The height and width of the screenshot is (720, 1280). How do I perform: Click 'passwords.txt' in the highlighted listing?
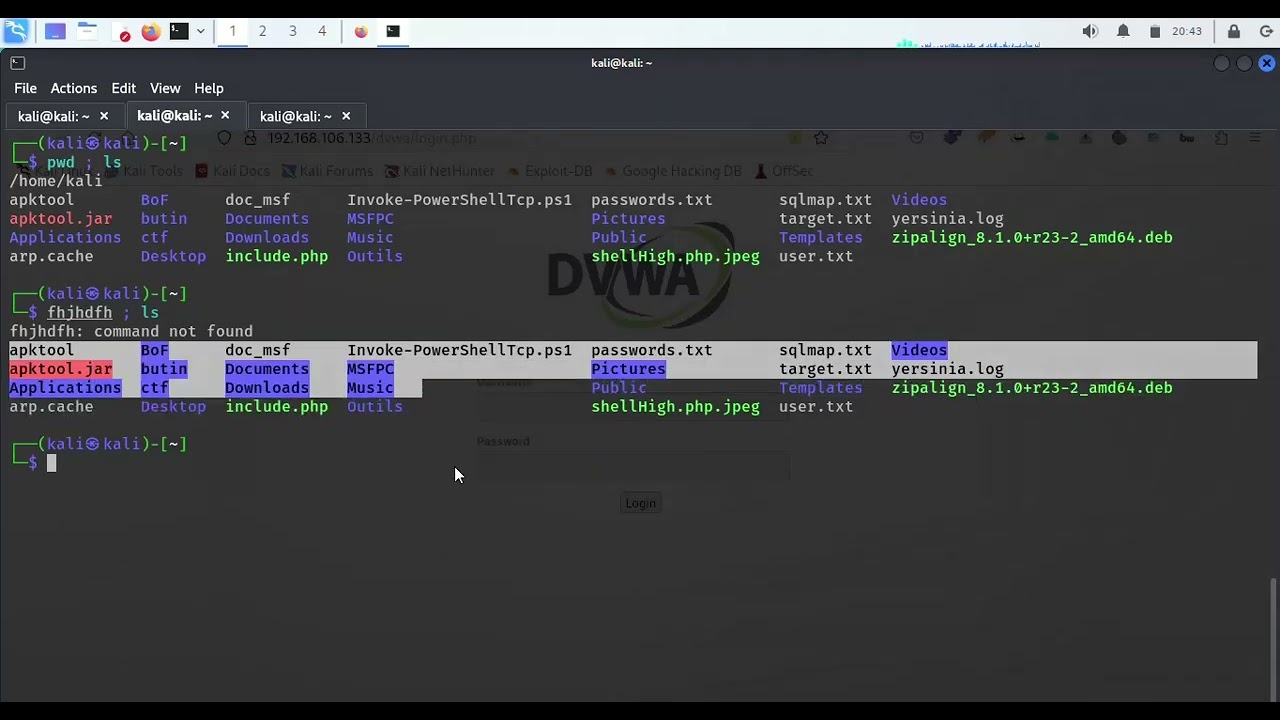(651, 350)
